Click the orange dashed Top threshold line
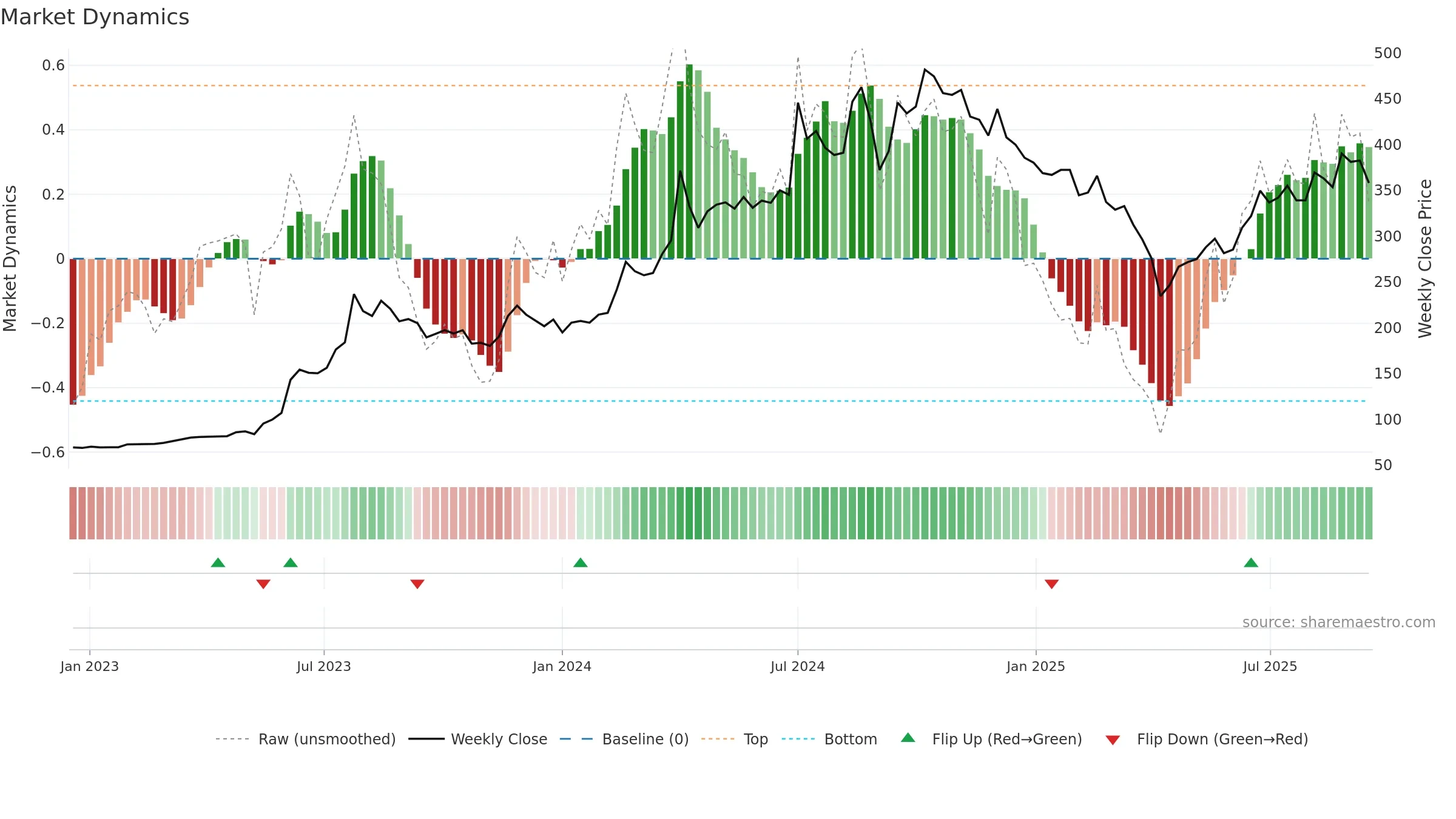 (720, 86)
